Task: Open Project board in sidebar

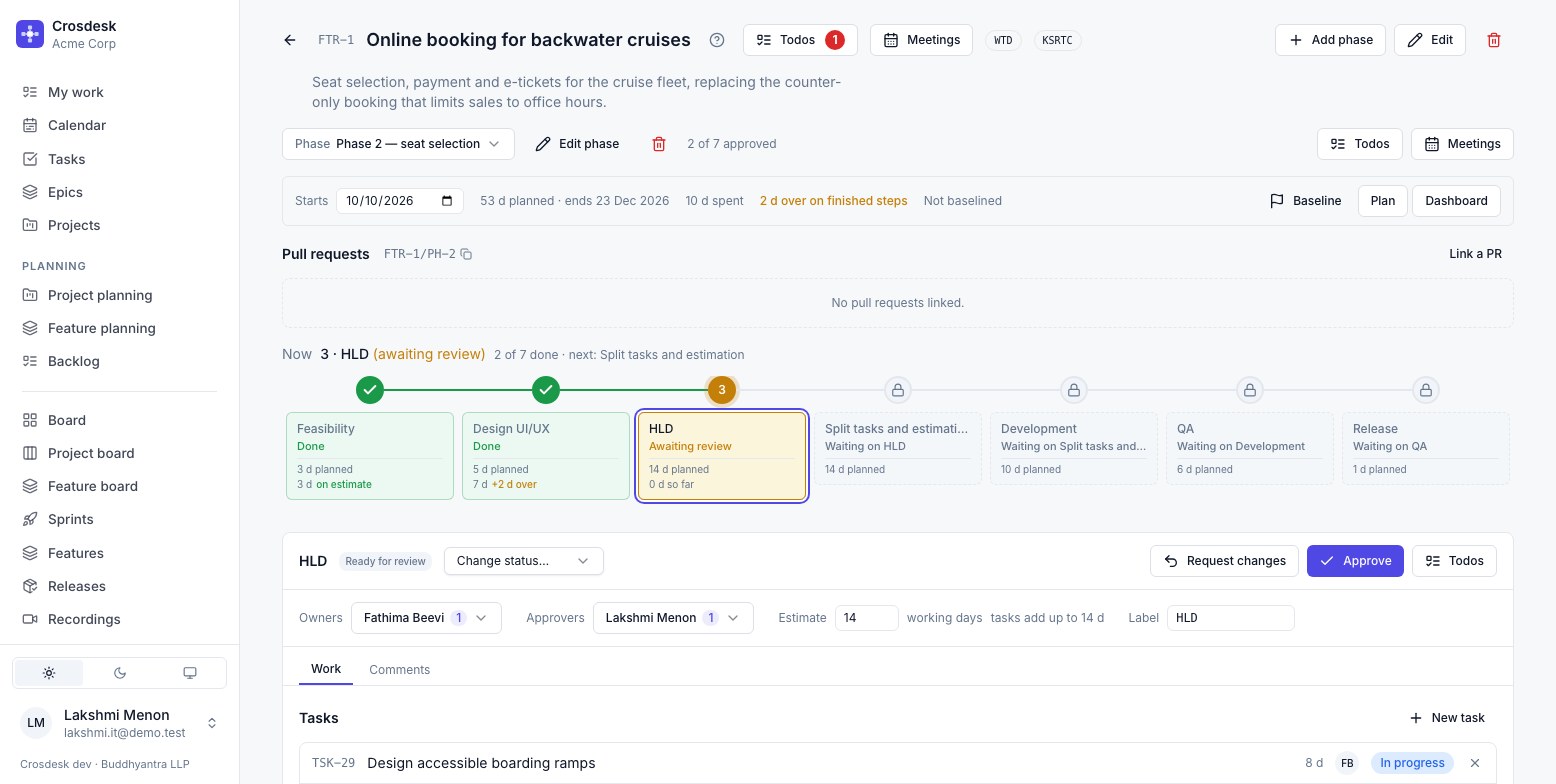Action: click(x=119, y=453)
